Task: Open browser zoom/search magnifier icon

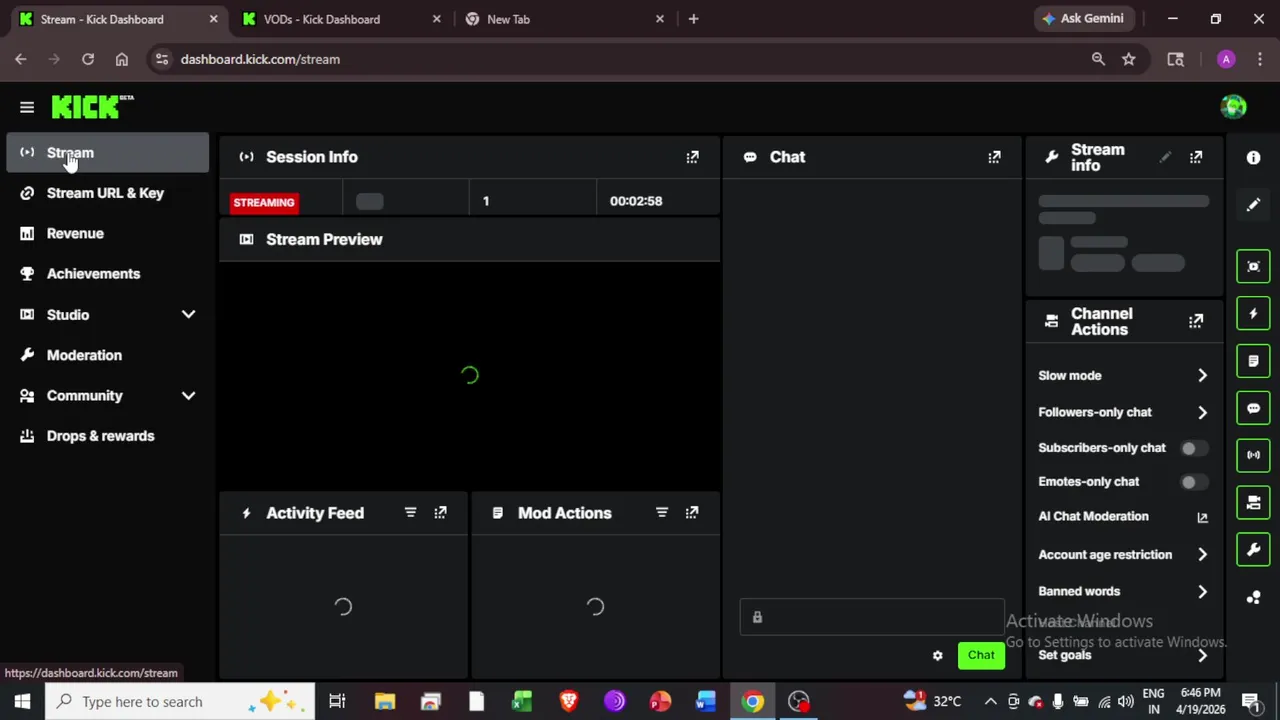Action: tap(1098, 59)
